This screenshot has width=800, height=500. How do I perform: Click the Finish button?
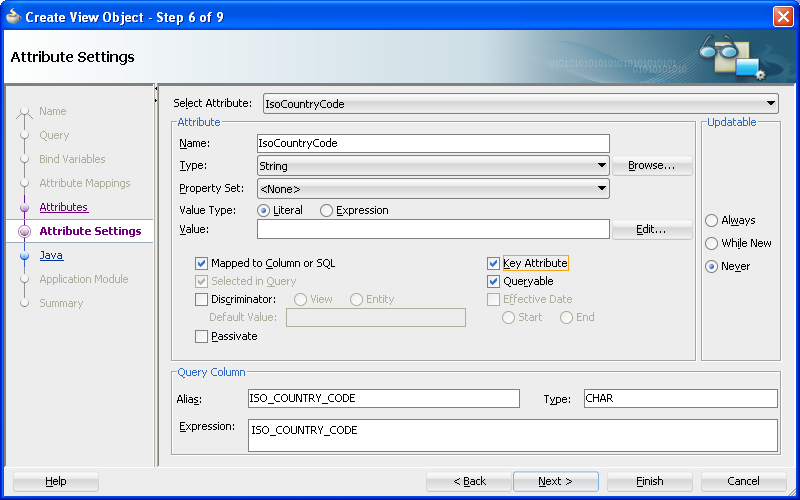point(649,481)
